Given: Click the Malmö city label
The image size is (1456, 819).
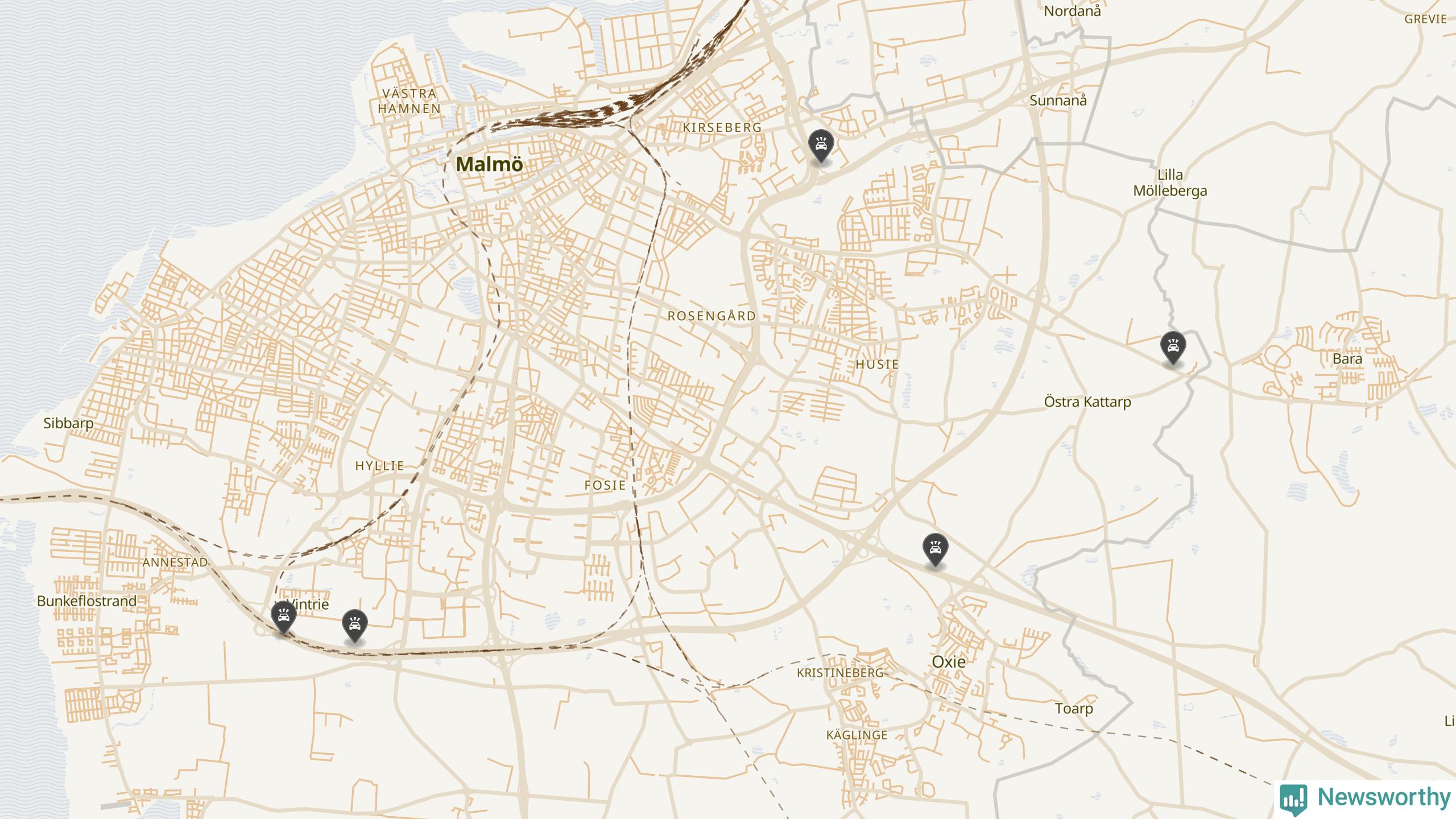Looking at the screenshot, I should click(x=489, y=164).
